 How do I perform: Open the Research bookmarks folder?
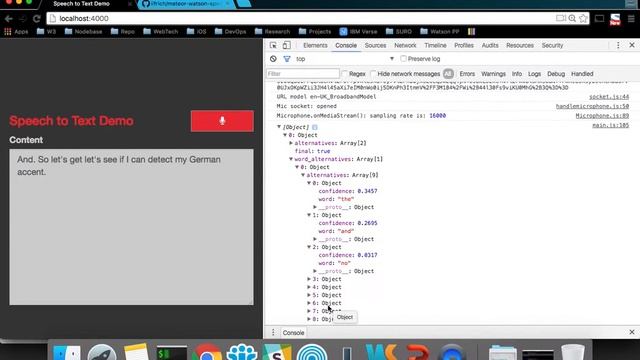272,31
